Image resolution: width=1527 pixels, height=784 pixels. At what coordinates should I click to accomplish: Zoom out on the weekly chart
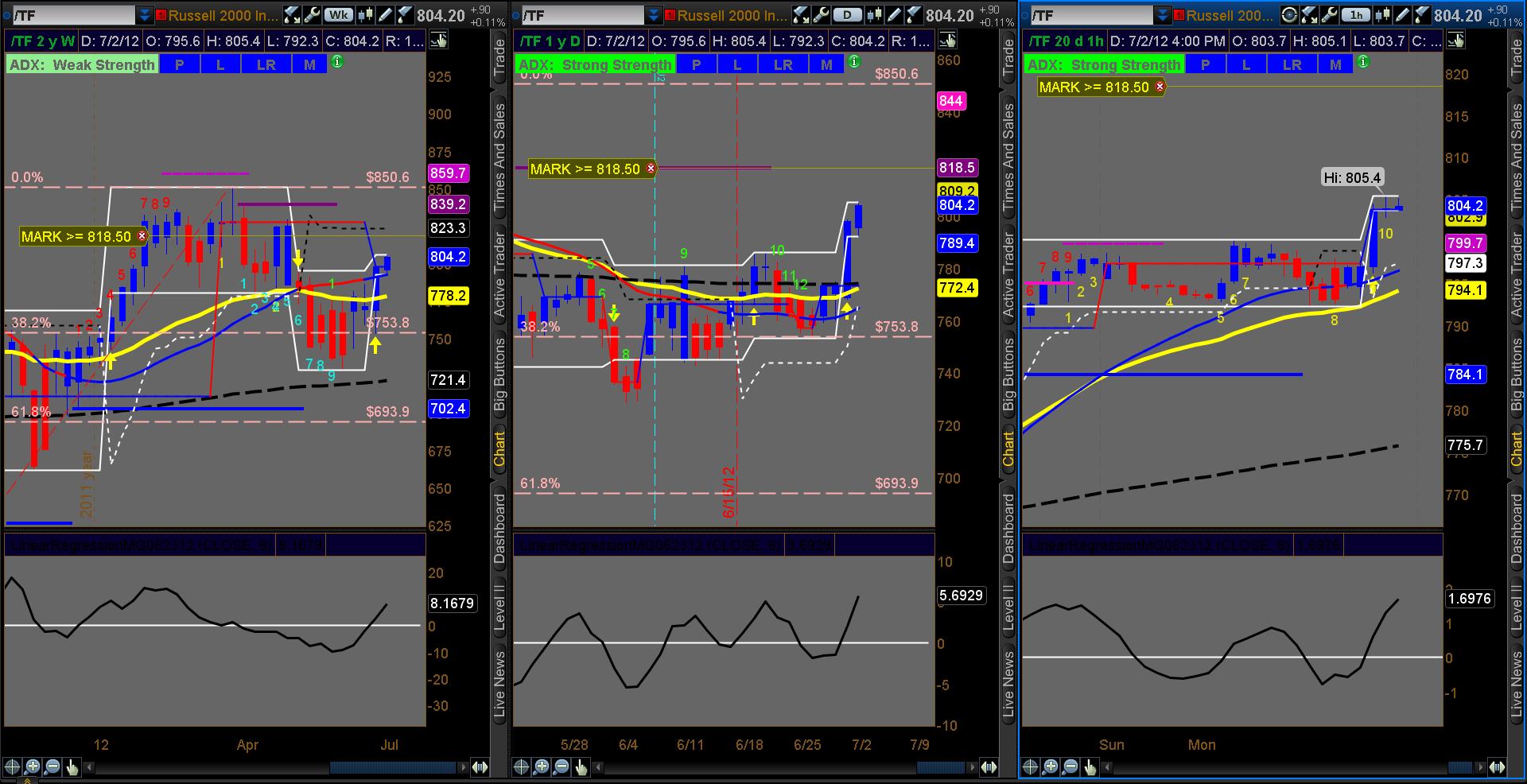click(52, 767)
